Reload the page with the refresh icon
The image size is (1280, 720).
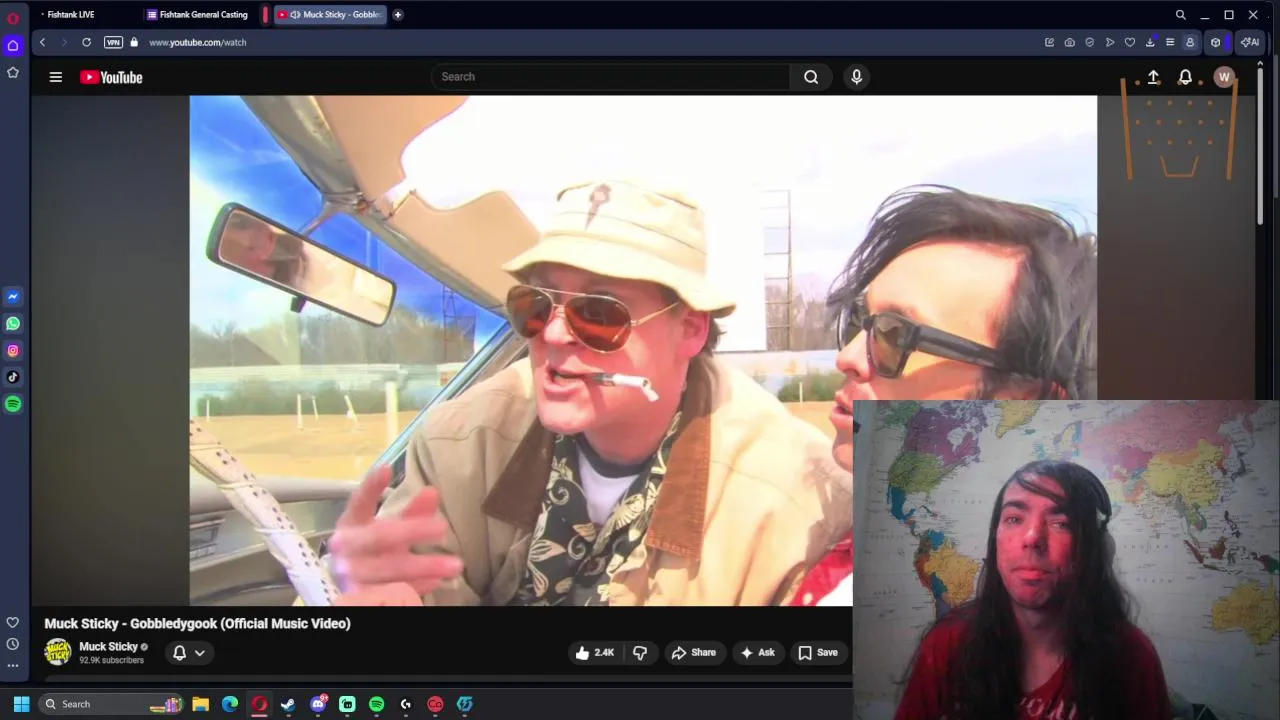[87, 42]
